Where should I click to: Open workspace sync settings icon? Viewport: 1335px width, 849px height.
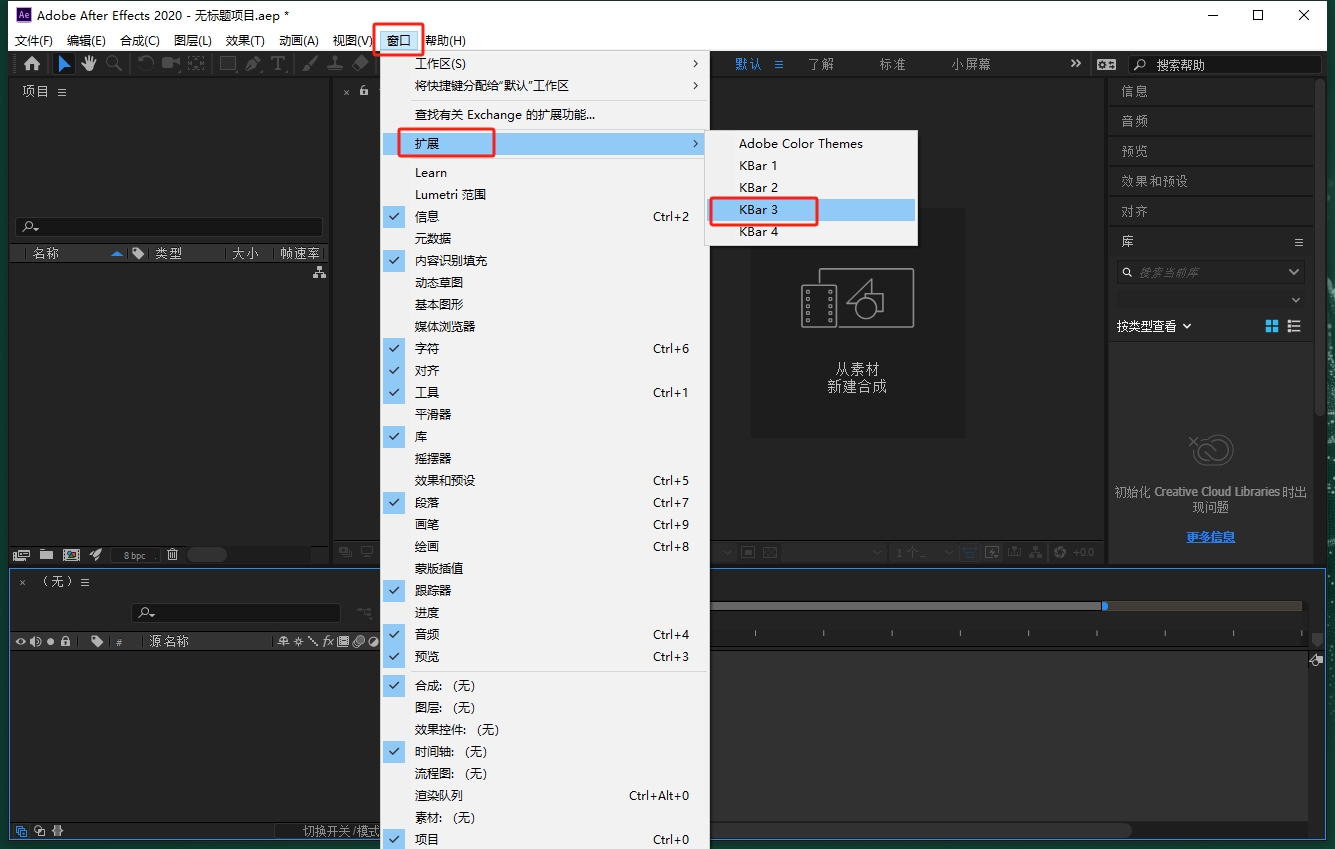point(1106,64)
